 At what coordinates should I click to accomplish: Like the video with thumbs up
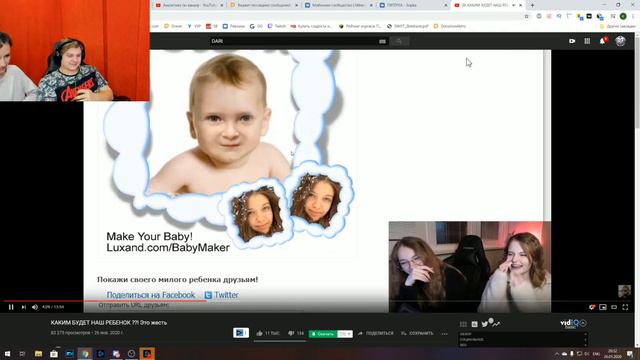268,333
